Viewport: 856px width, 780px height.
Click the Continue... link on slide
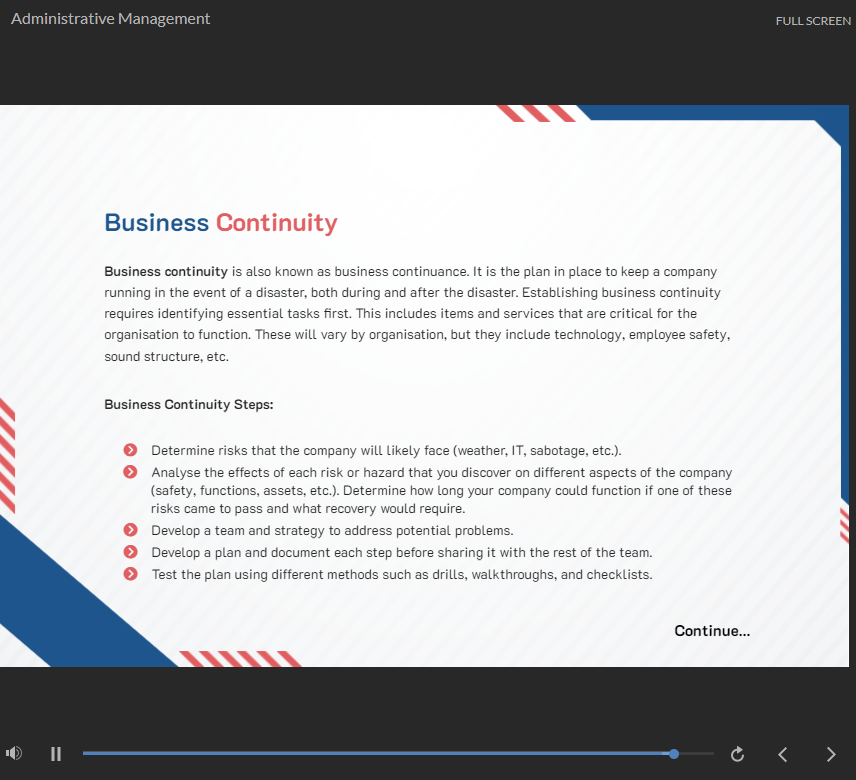(712, 630)
